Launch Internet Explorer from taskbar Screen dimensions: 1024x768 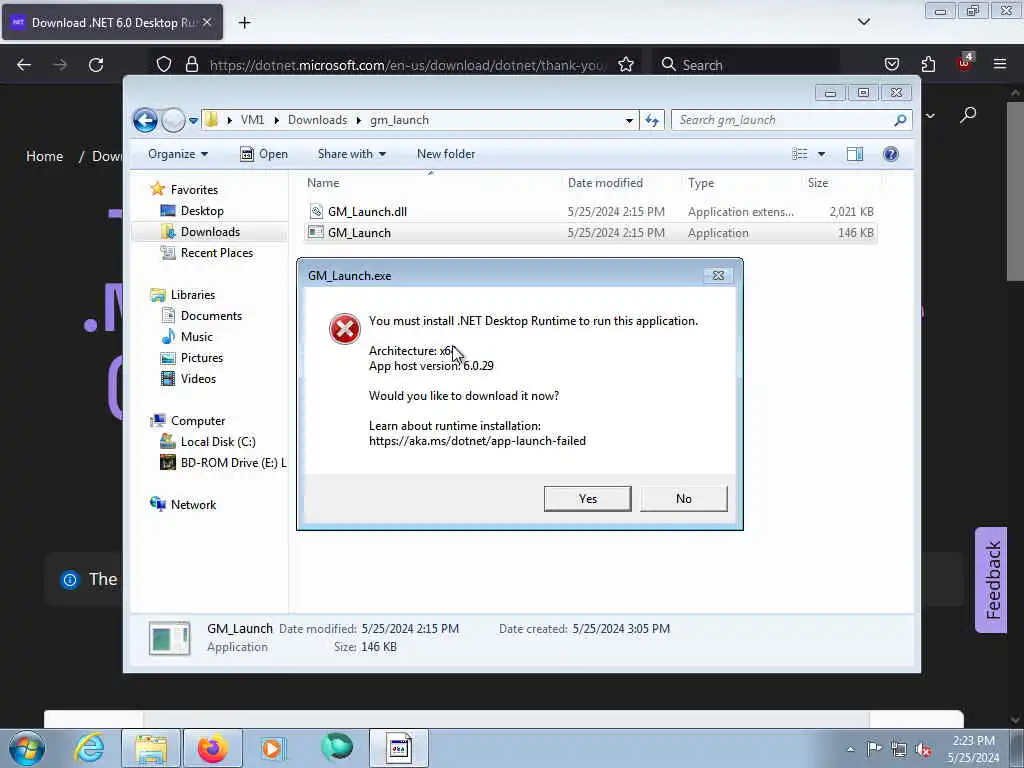pyautogui.click(x=89, y=748)
